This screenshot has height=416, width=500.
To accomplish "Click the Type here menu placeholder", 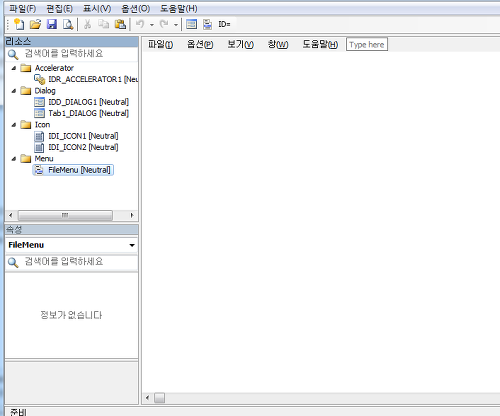I will tap(367, 44).
